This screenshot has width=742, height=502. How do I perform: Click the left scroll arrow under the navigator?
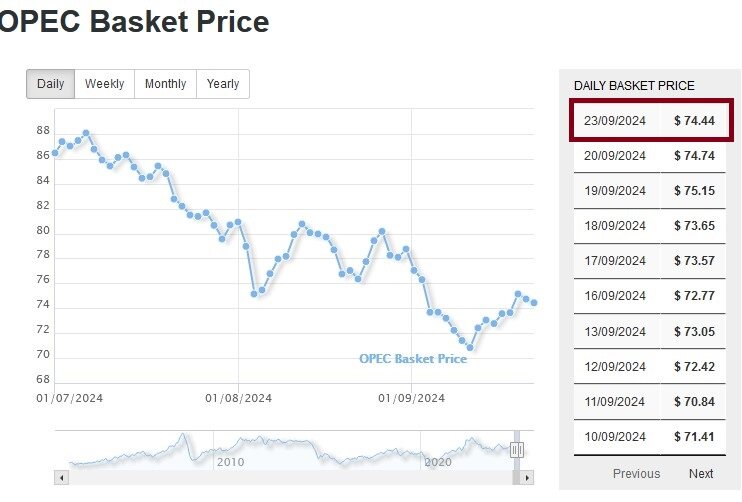(61, 478)
